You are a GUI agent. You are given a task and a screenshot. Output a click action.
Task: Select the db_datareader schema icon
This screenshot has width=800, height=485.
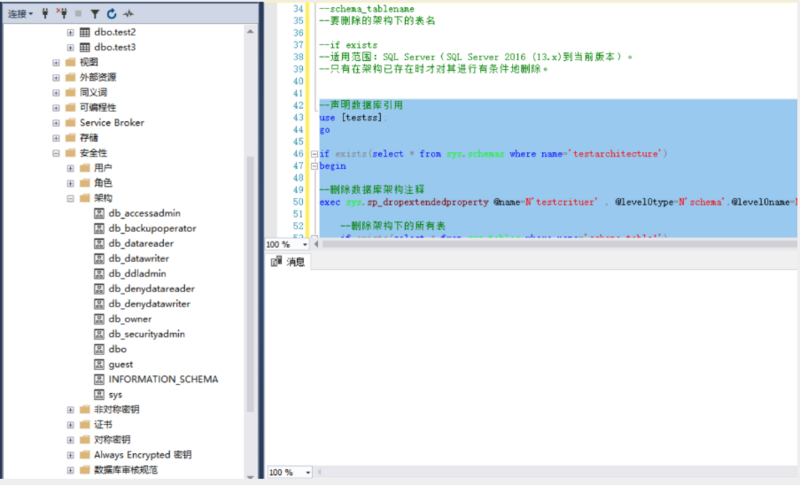[x=99, y=244]
